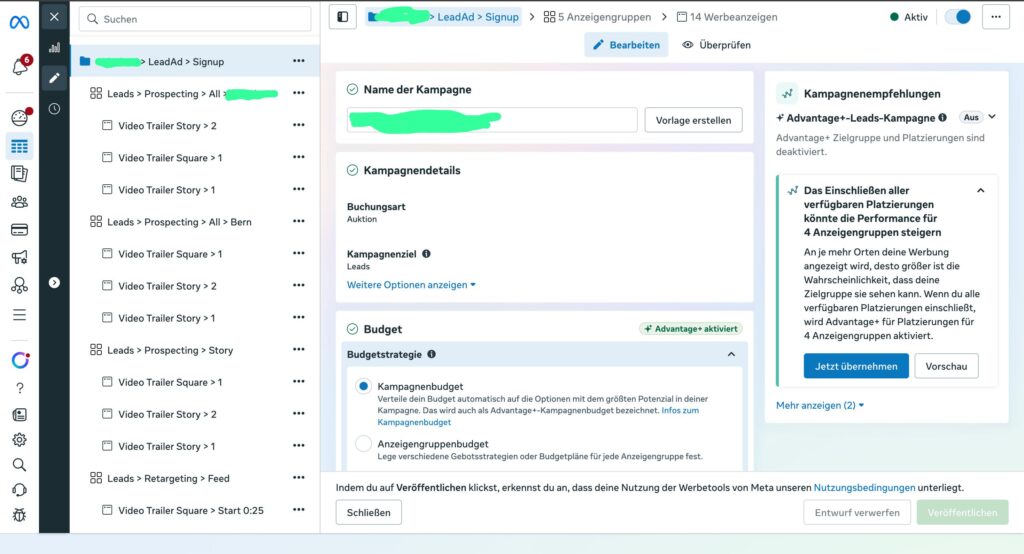Click Veröffentlichen button
The image size is (1024, 554).
click(962, 512)
